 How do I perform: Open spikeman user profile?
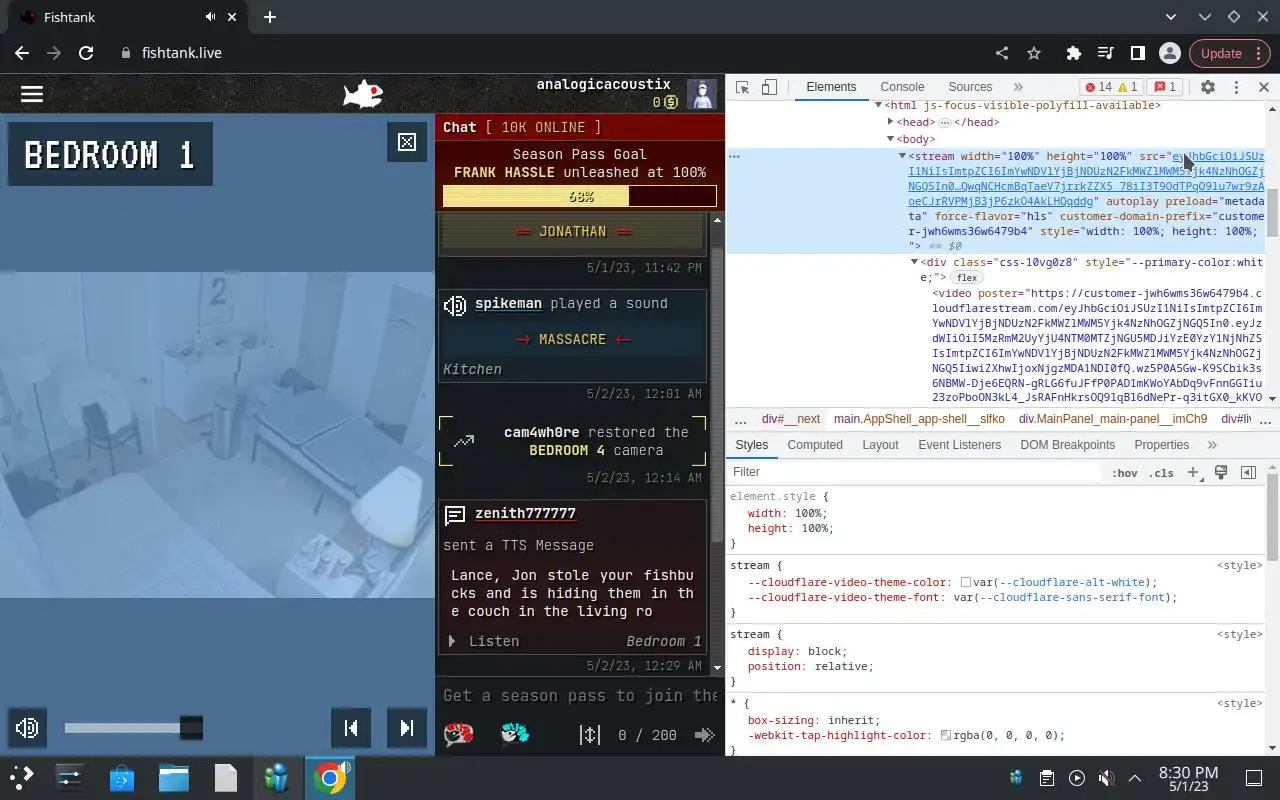point(508,303)
